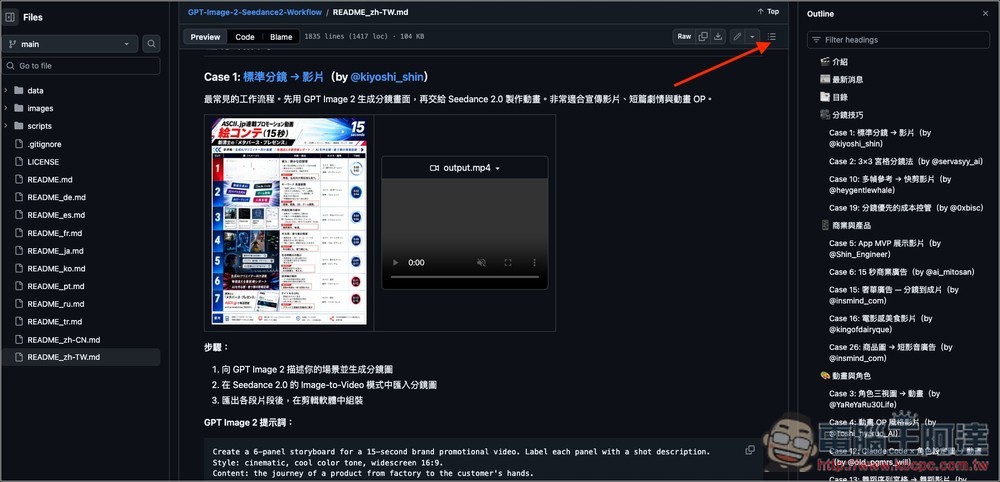Switch to the Blame tab
Screen dimensions: 1000x482
(281, 37)
